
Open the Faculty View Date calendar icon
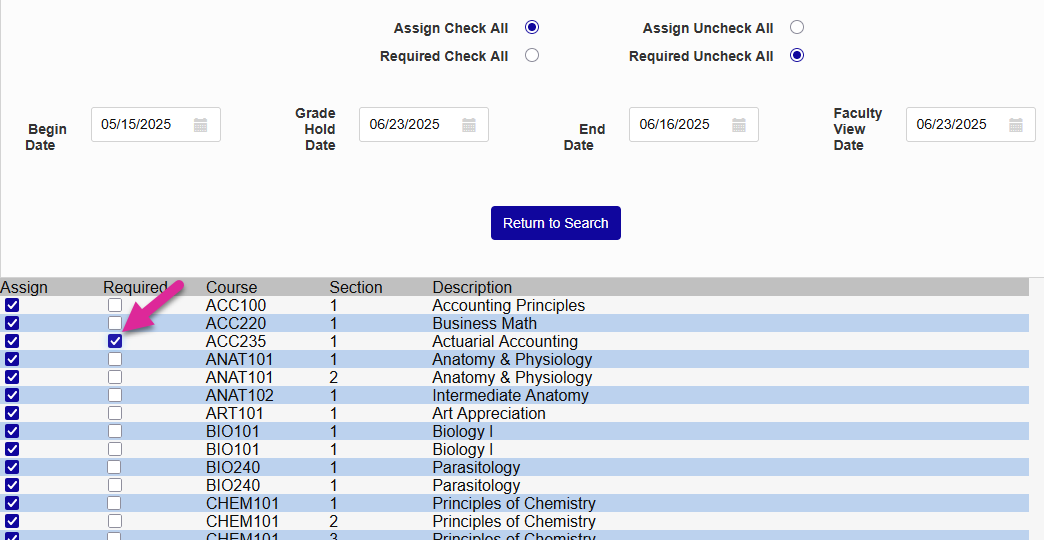(1016, 125)
